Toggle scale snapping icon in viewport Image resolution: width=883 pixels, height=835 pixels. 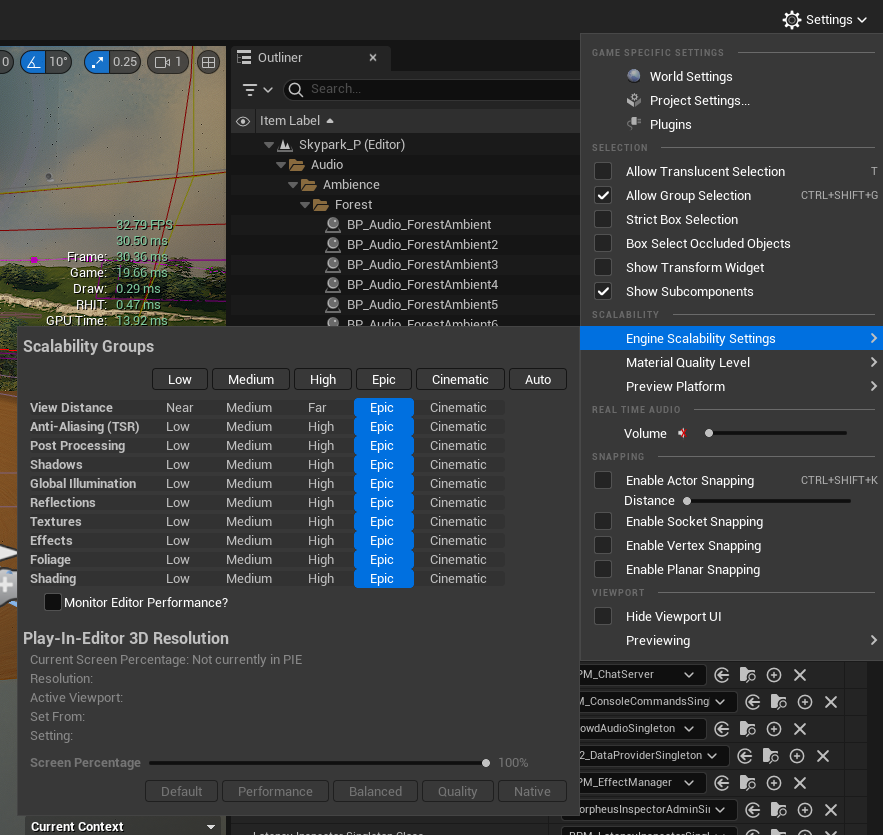(98, 62)
